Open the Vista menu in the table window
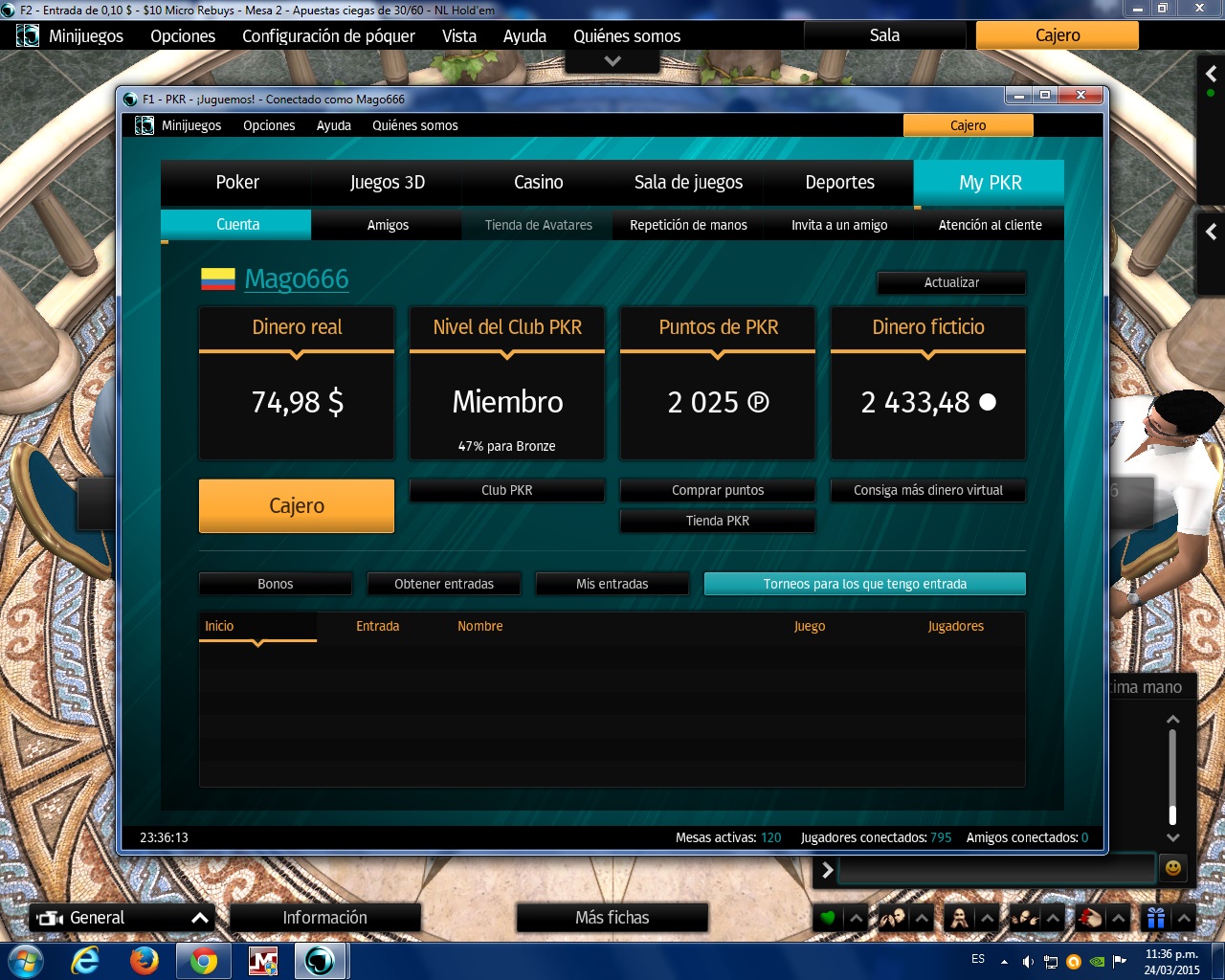Viewport: 1225px width, 980px height. 459,35
